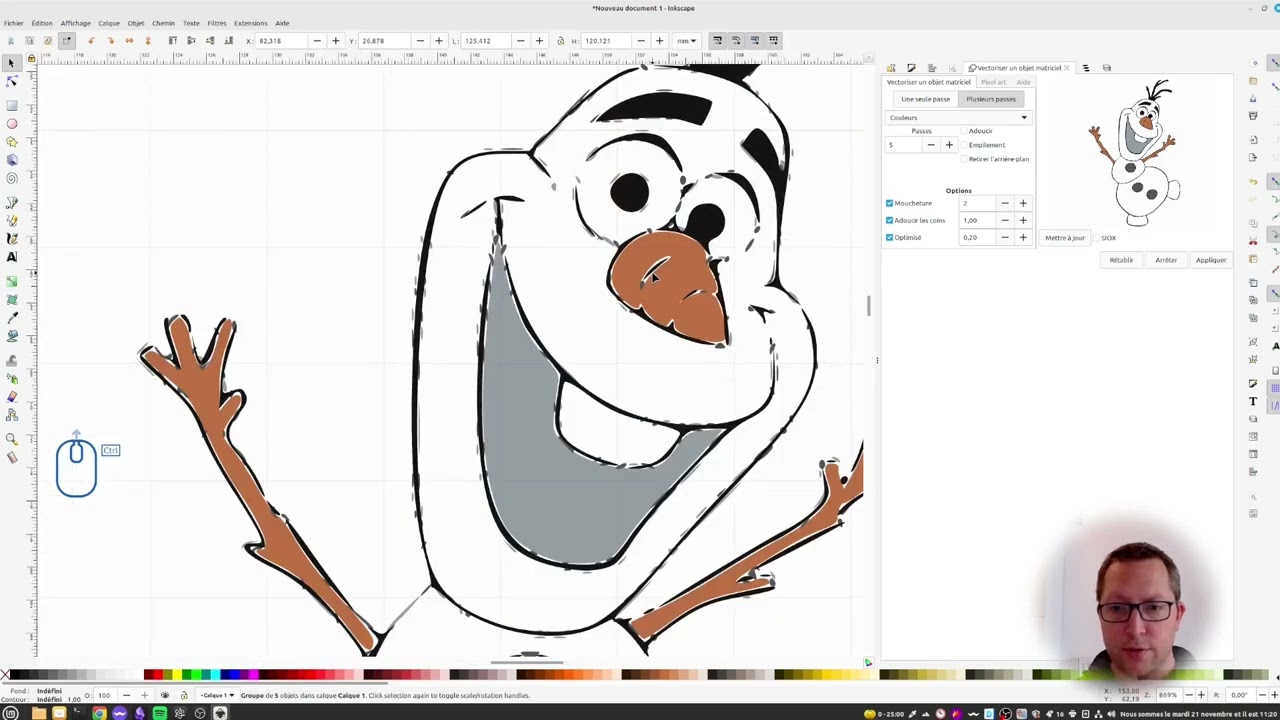Screen dimensions: 1280x720
Task: Pick the yellow swatch in palette
Action: tap(178, 675)
